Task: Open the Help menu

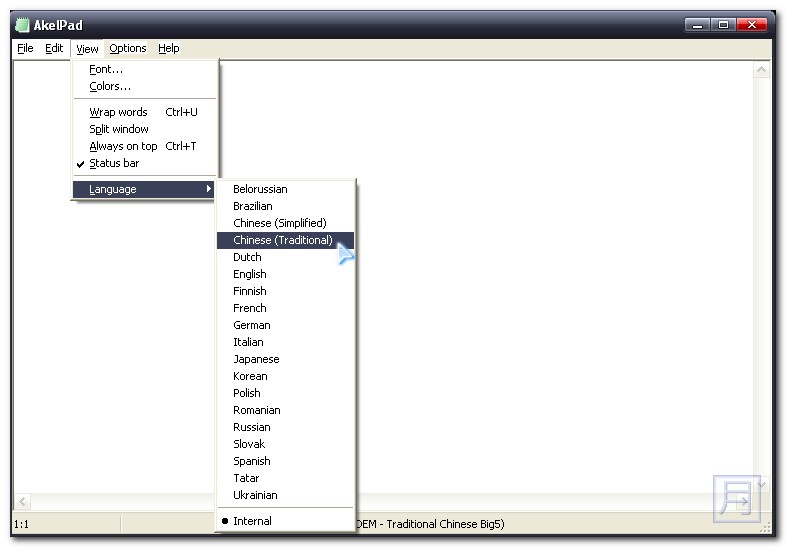Action: click(169, 48)
